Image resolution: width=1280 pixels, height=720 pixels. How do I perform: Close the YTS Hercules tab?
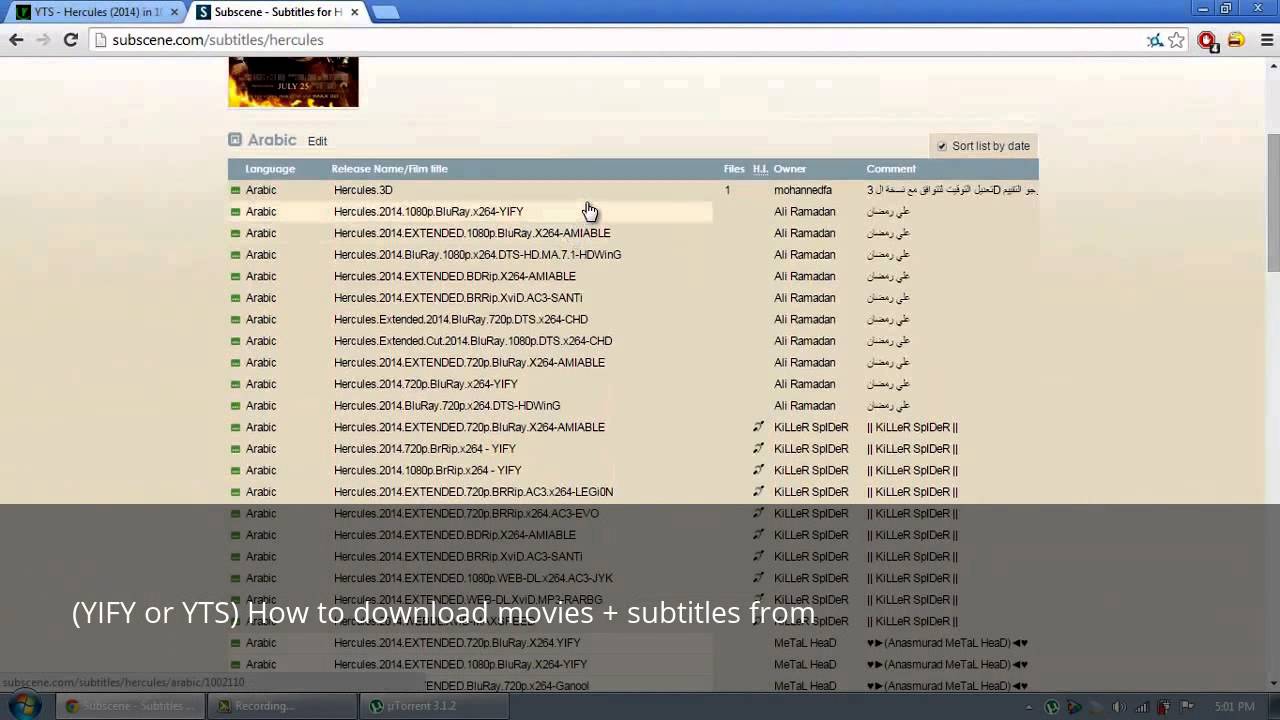[174, 12]
